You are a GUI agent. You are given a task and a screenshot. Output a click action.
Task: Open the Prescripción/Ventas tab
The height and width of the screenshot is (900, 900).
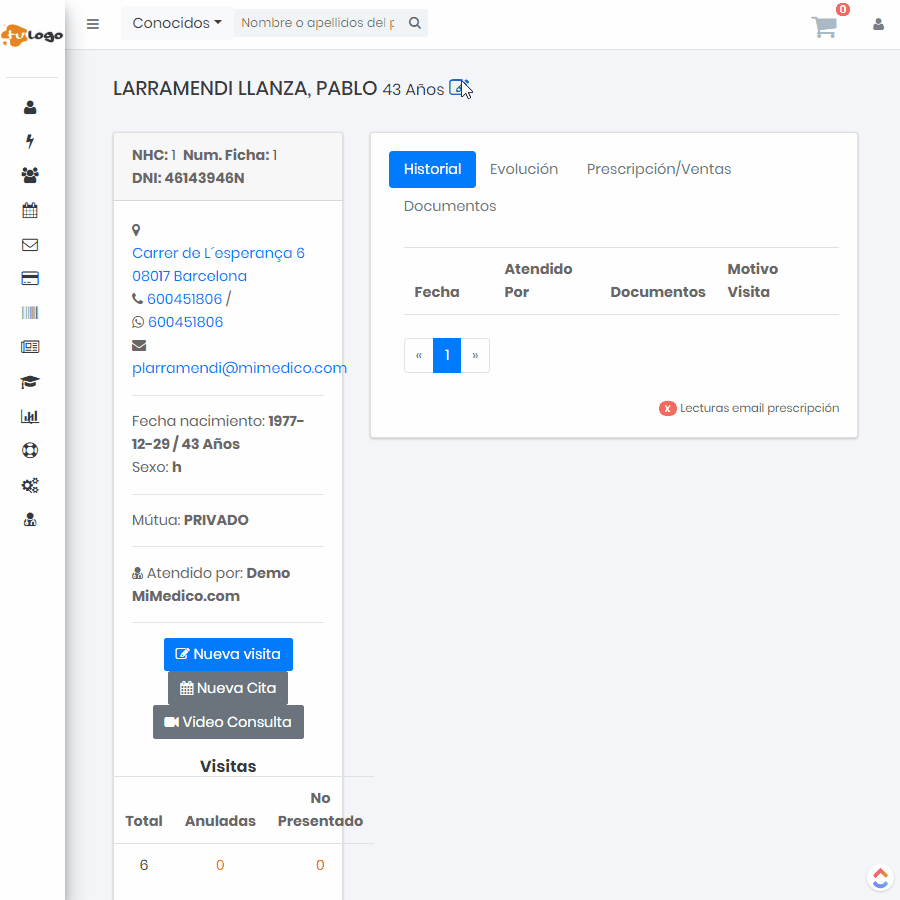tap(659, 169)
